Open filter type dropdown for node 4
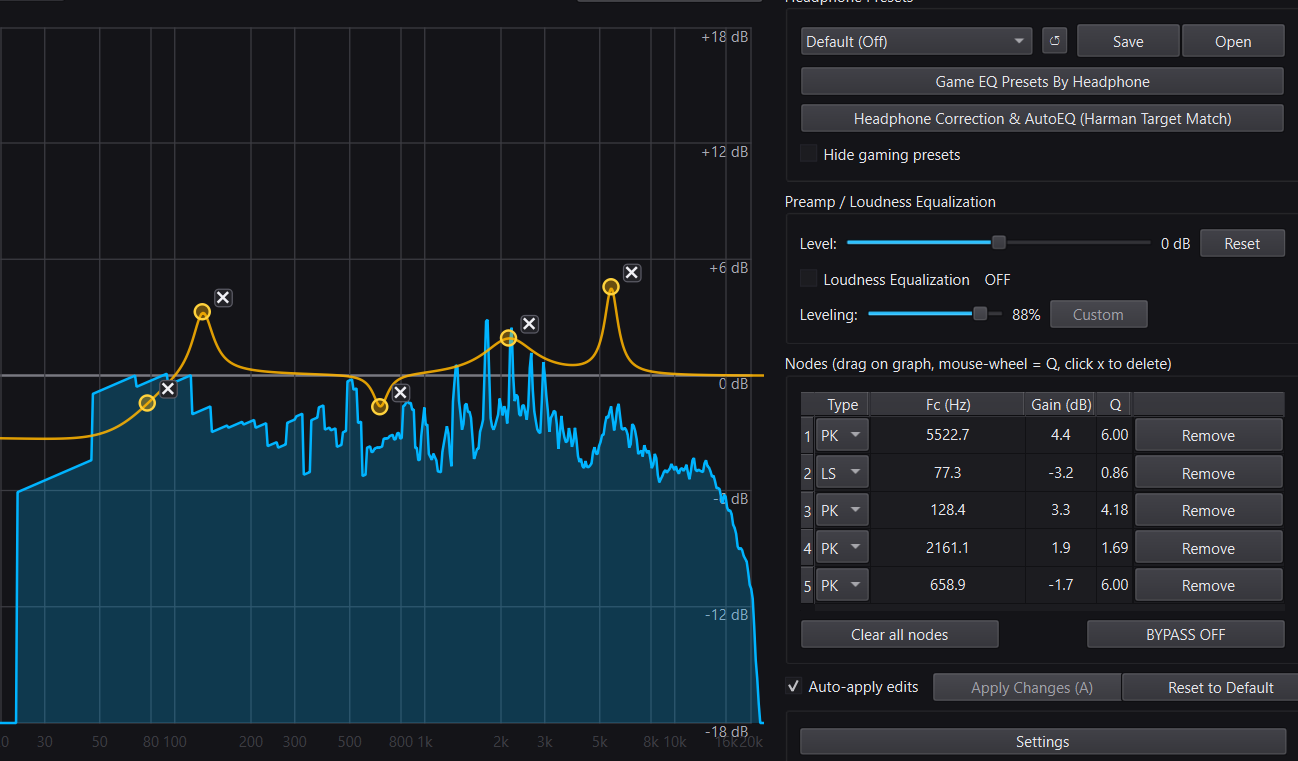The image size is (1298, 761). click(x=842, y=548)
